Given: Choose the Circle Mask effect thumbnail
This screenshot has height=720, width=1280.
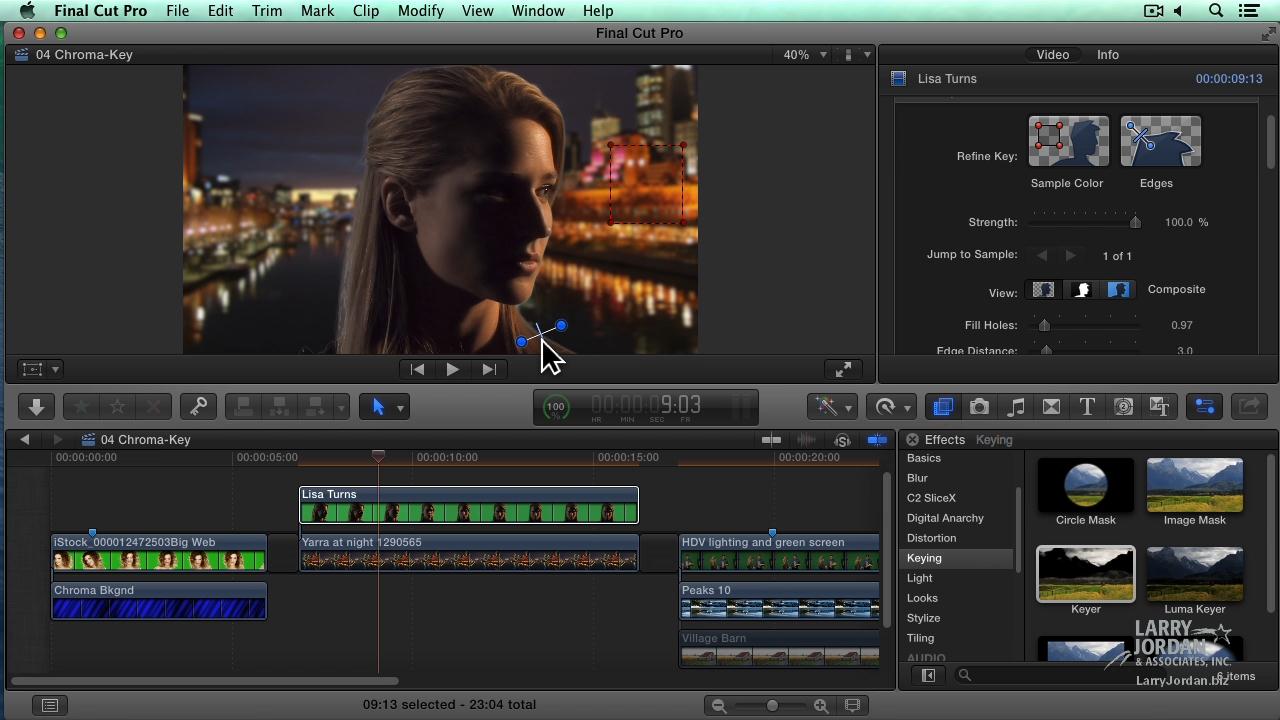Looking at the screenshot, I should (x=1086, y=485).
